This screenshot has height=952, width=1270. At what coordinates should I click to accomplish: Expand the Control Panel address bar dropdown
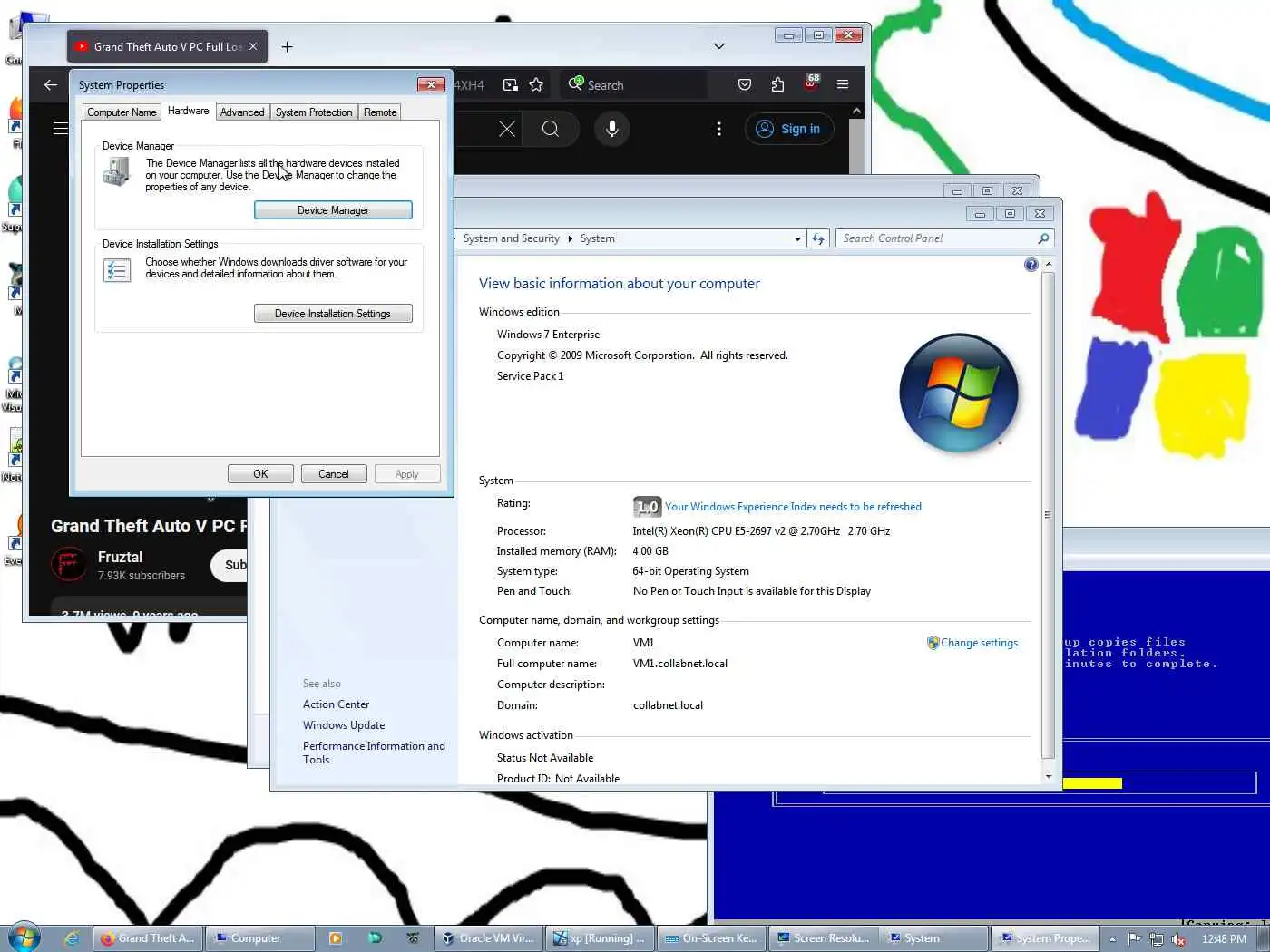pyautogui.click(x=797, y=239)
